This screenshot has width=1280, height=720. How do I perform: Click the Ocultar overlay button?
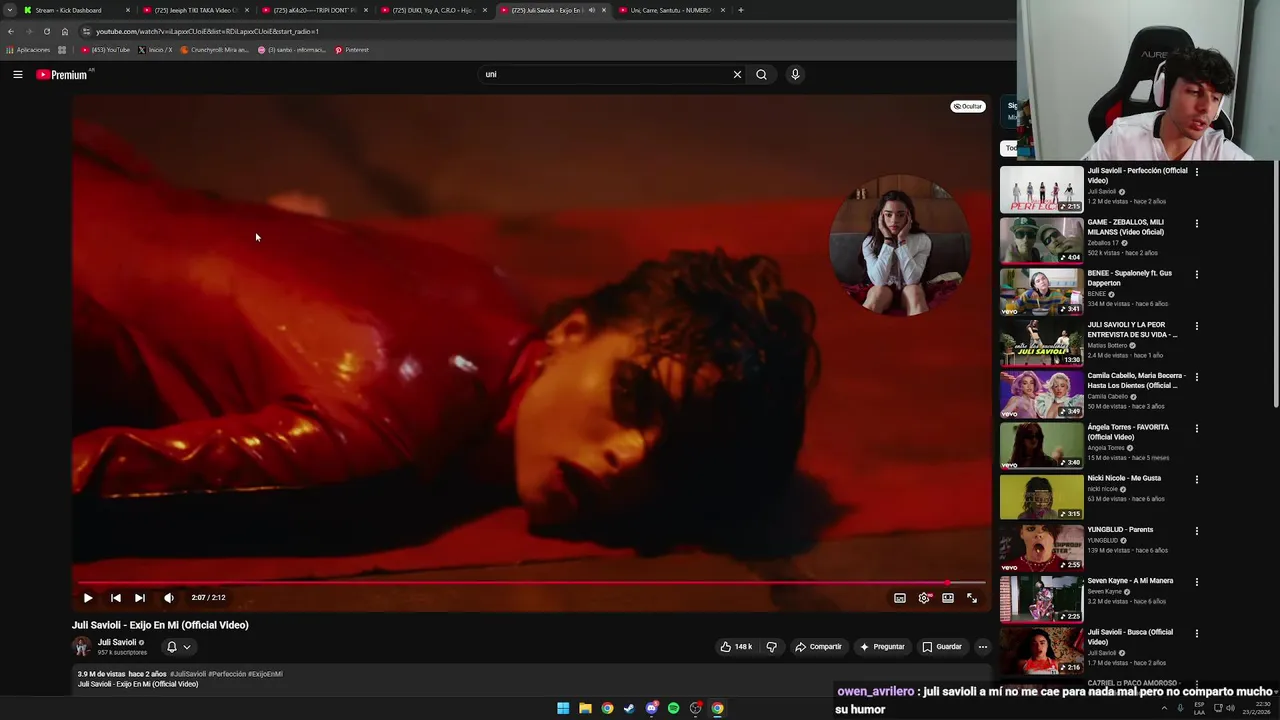tap(967, 106)
